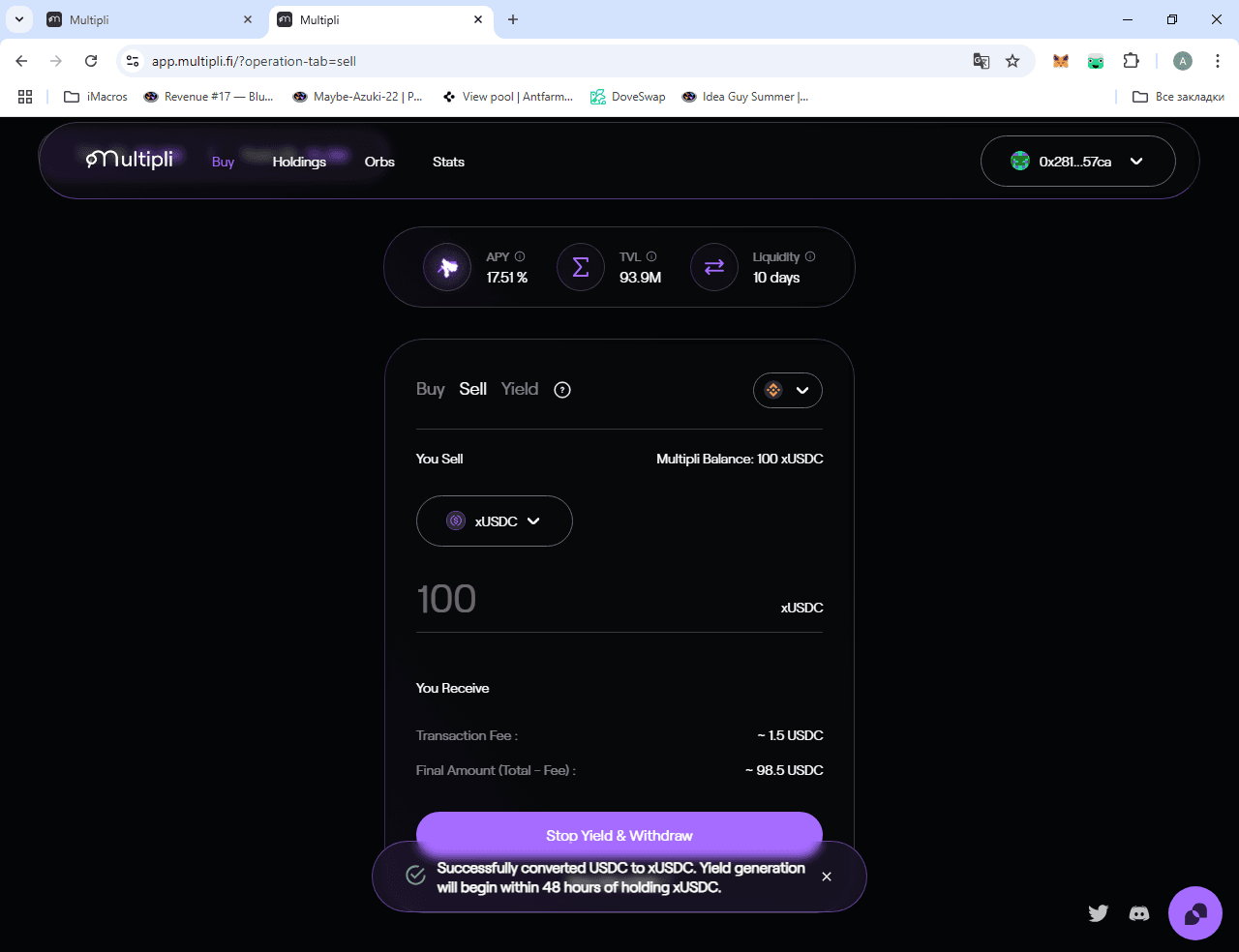1239x952 pixels.
Task: Switch to the Yield operation tab
Action: tap(520, 389)
